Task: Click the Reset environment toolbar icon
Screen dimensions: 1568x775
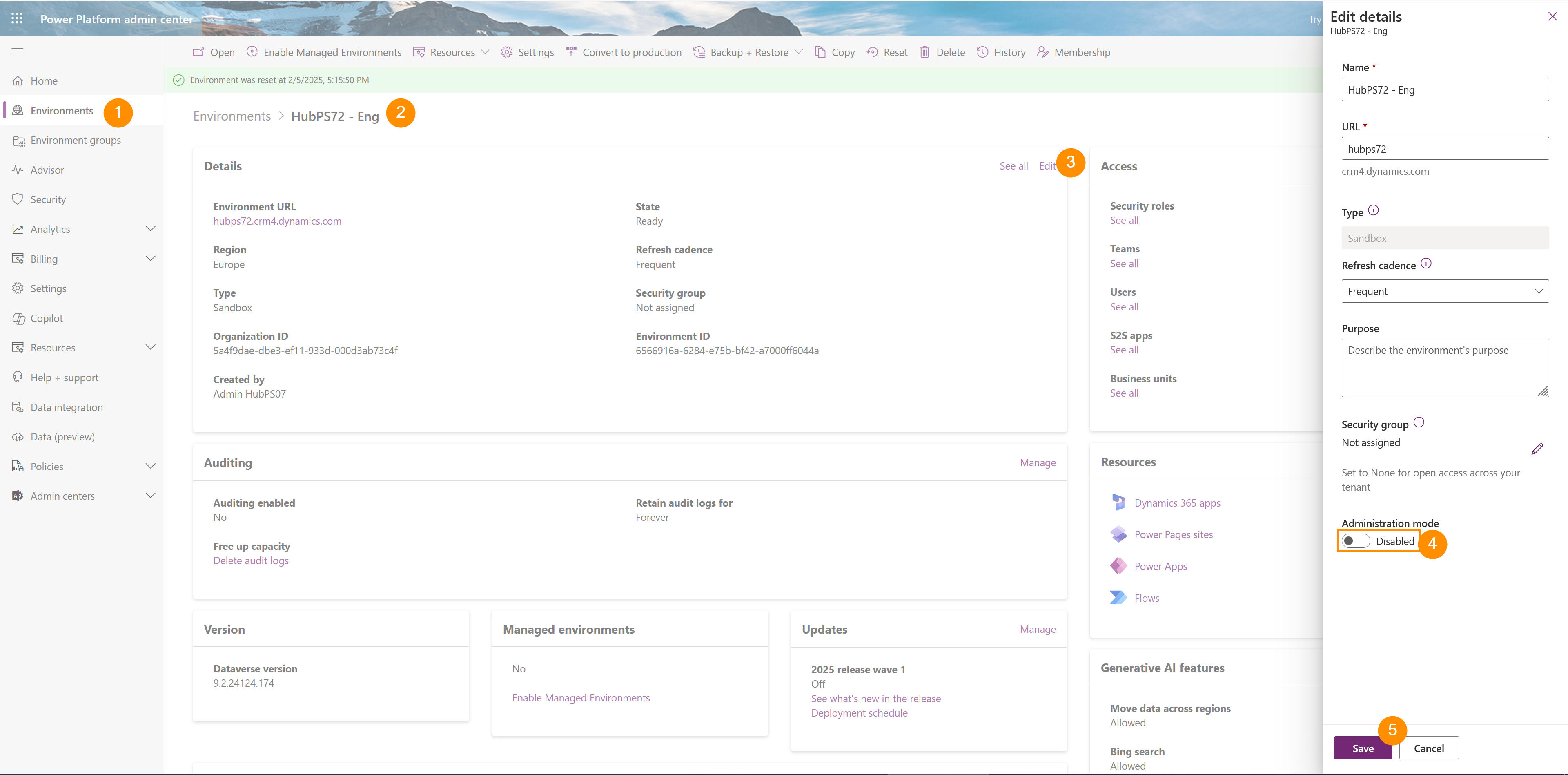Action: pyautogui.click(x=872, y=52)
